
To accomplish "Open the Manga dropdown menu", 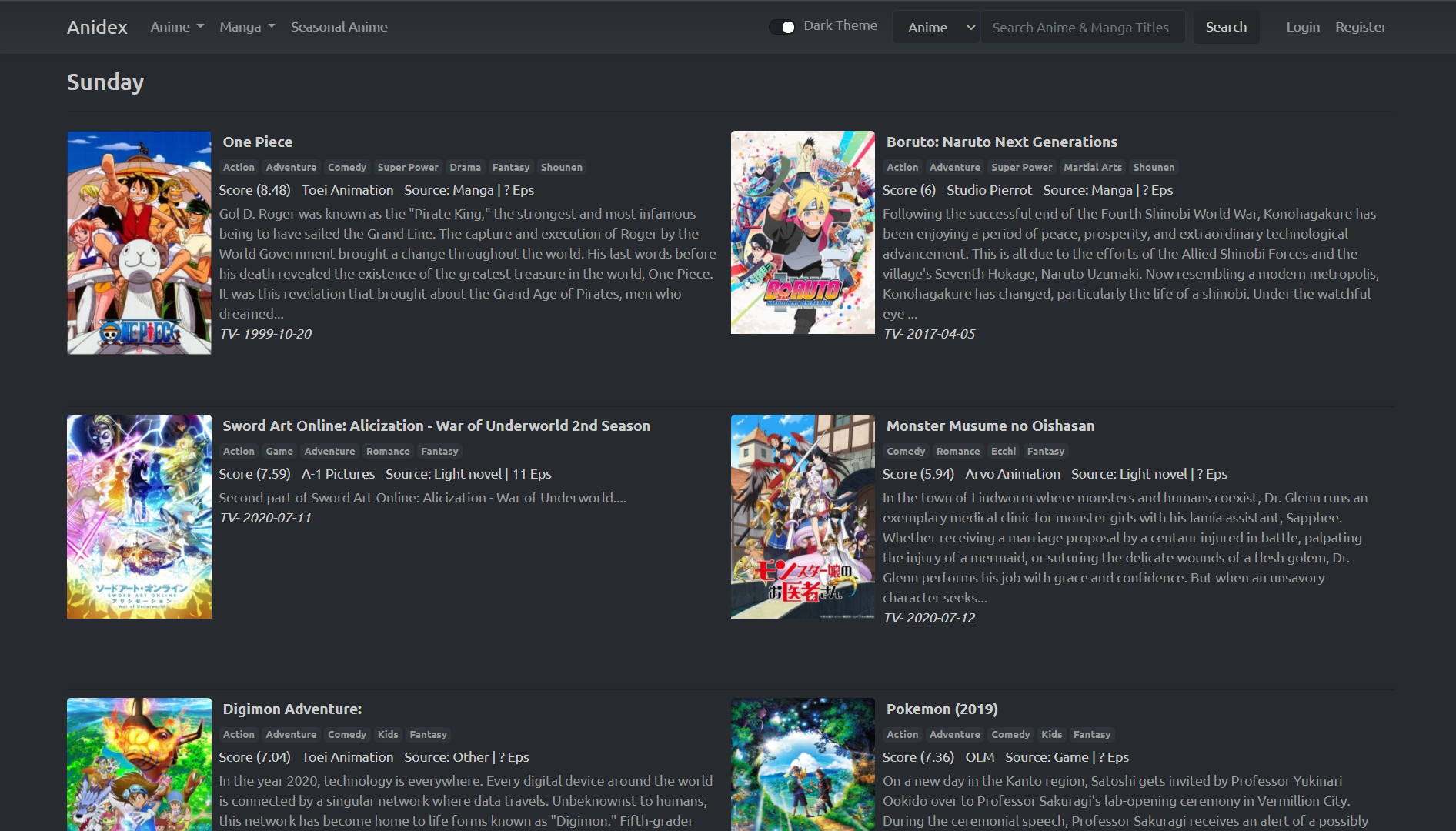I will pyautogui.click(x=247, y=27).
